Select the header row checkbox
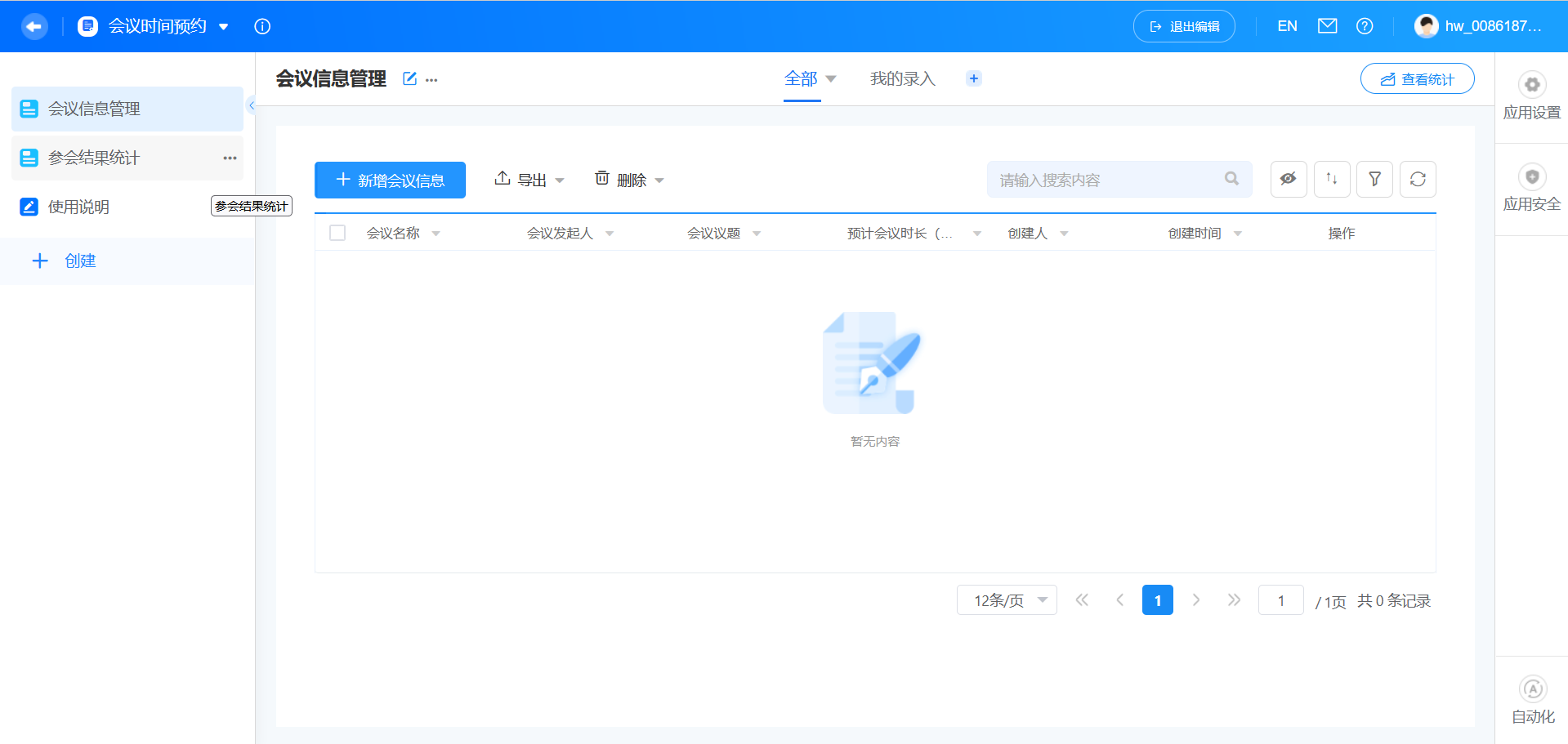Viewport: 1568px width, 744px height. tap(337, 232)
